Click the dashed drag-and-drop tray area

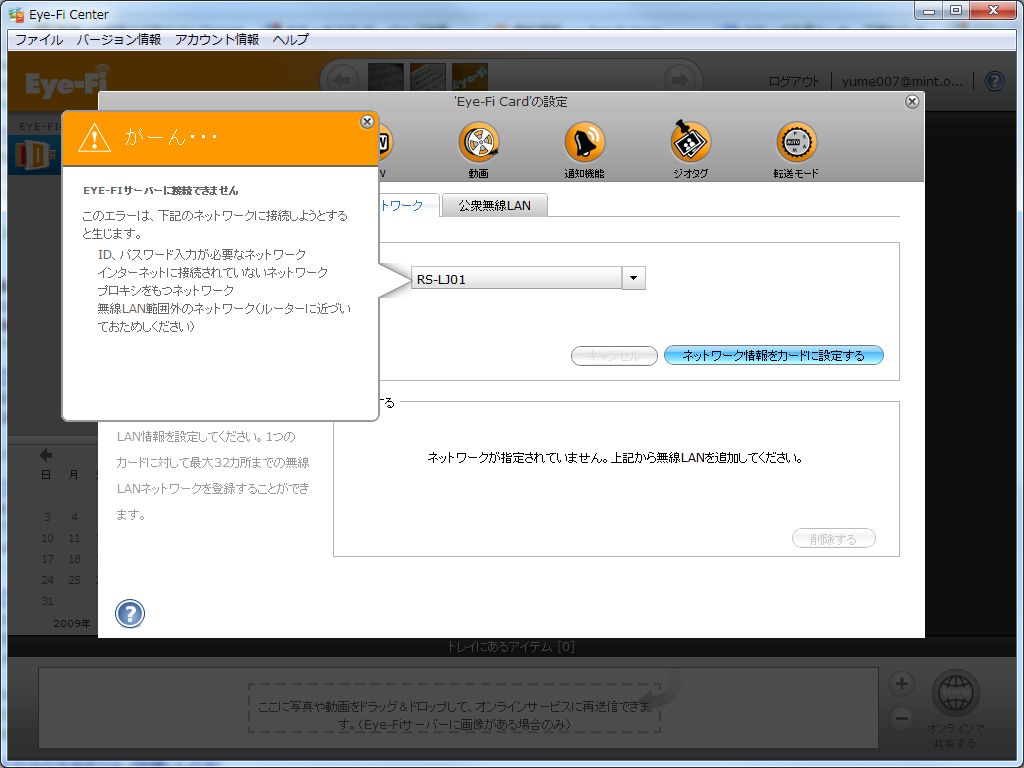click(455, 709)
